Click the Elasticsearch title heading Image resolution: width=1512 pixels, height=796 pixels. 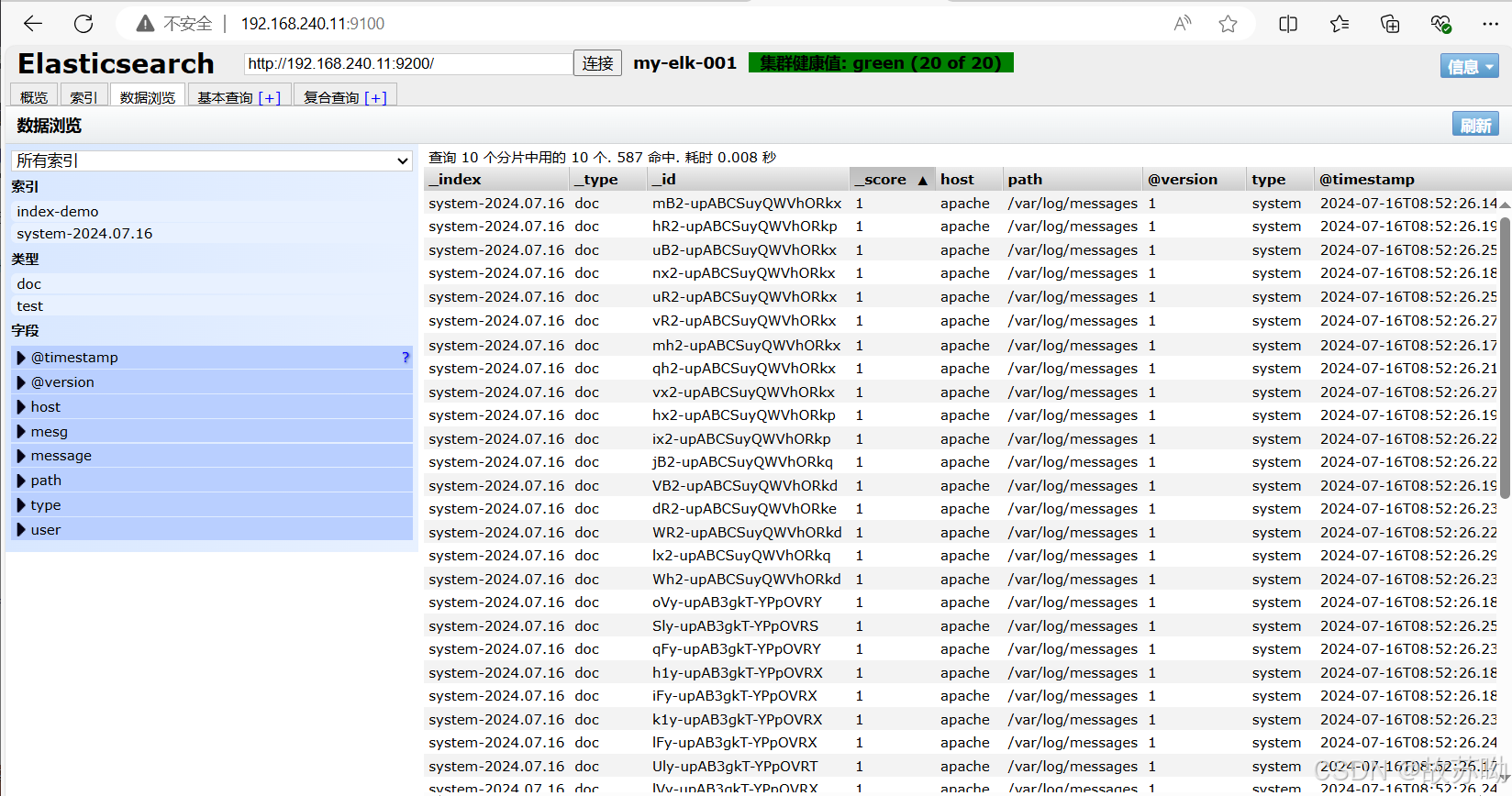(116, 63)
